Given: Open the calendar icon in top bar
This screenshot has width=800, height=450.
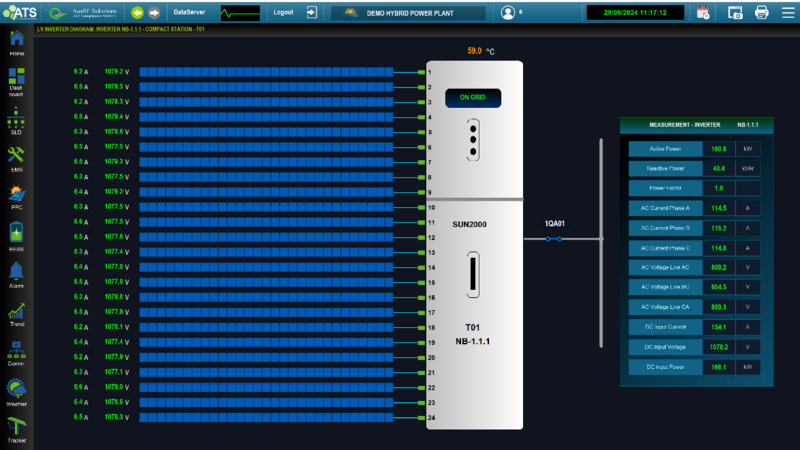Looking at the screenshot, I should 703,12.
